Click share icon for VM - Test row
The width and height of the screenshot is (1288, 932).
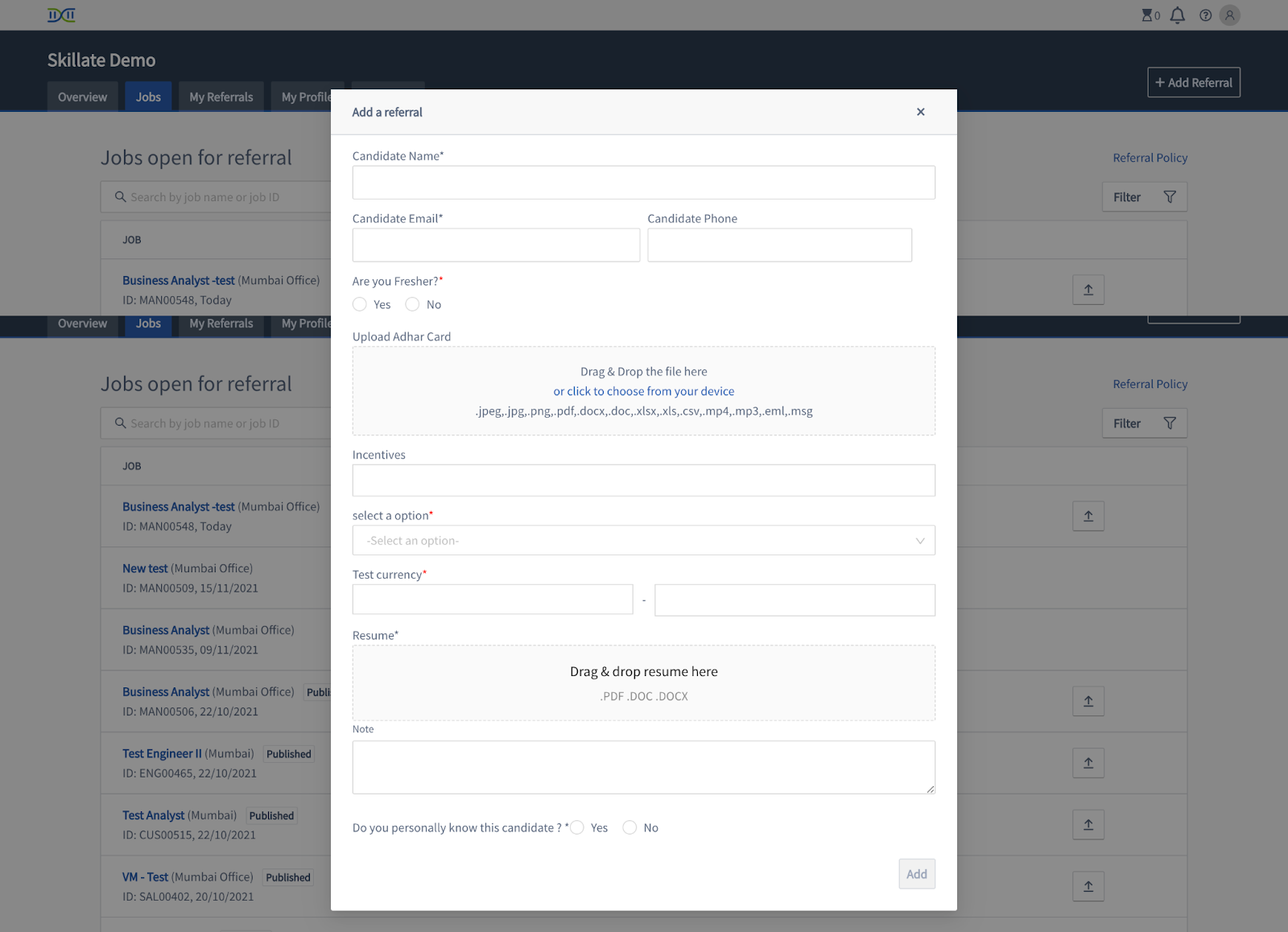(x=1088, y=886)
